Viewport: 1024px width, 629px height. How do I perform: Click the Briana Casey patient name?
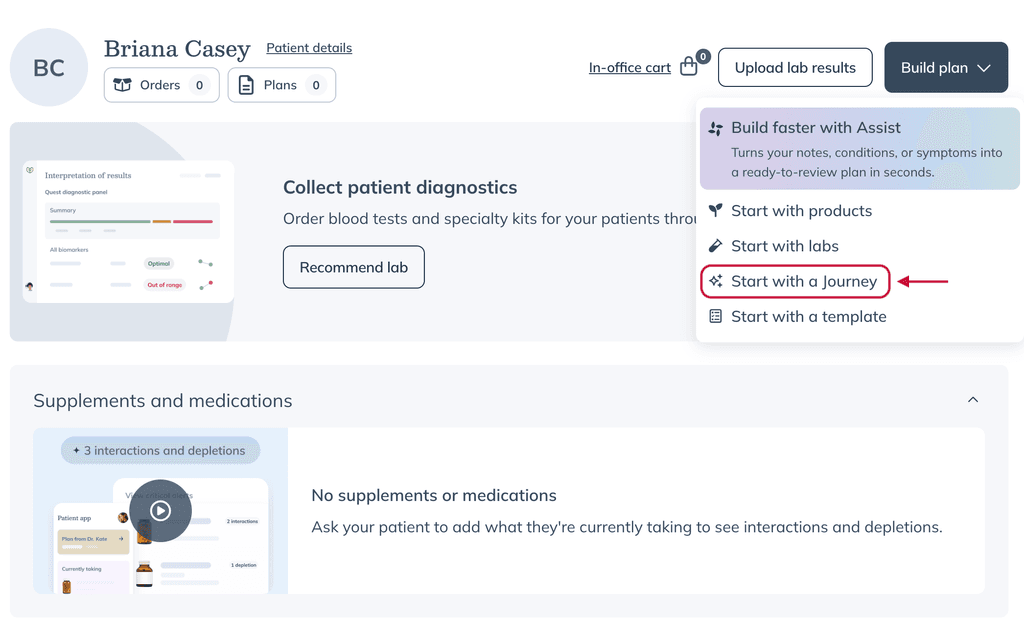(x=177, y=48)
